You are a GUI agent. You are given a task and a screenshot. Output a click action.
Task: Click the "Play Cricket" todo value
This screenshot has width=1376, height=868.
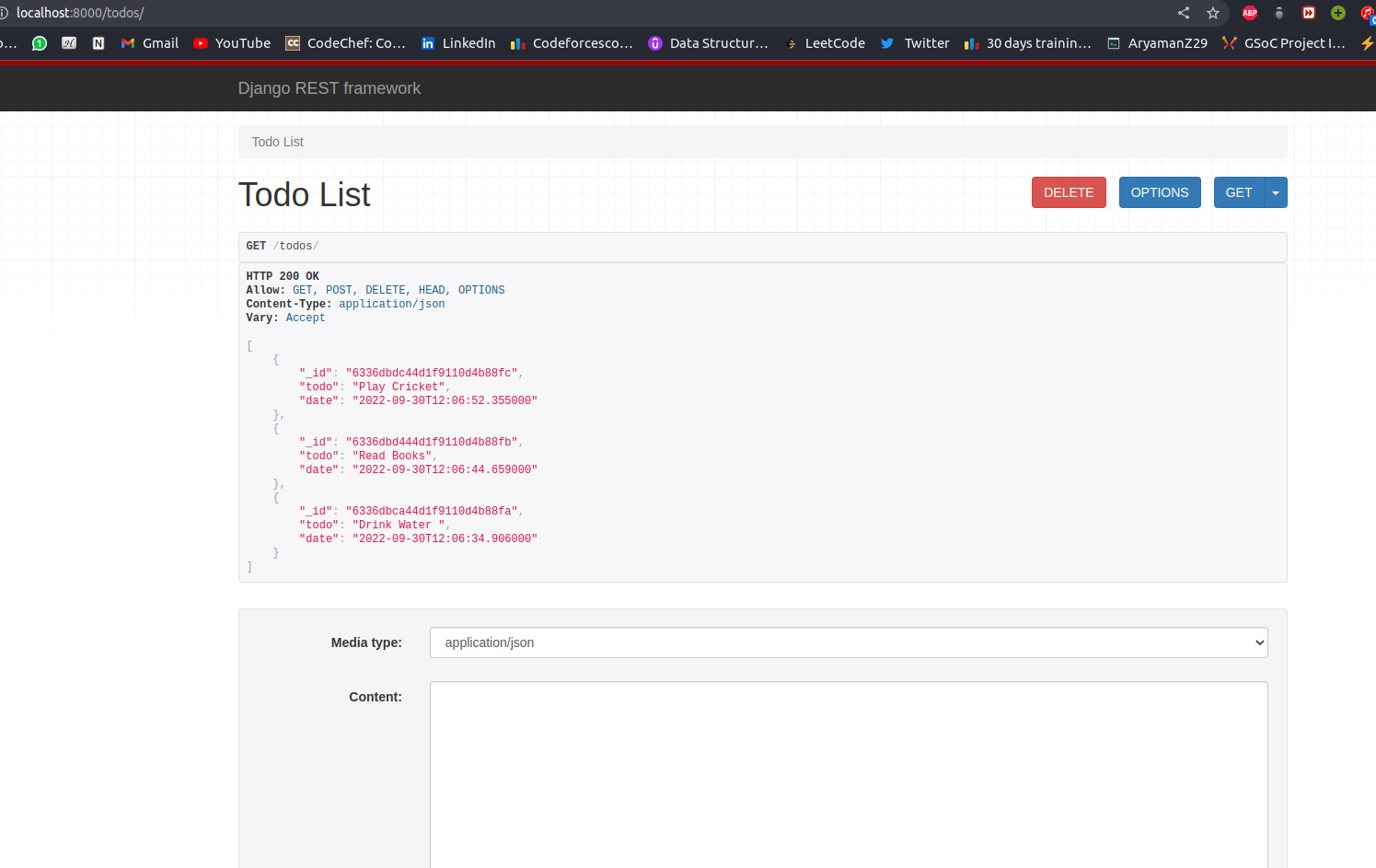click(x=399, y=387)
